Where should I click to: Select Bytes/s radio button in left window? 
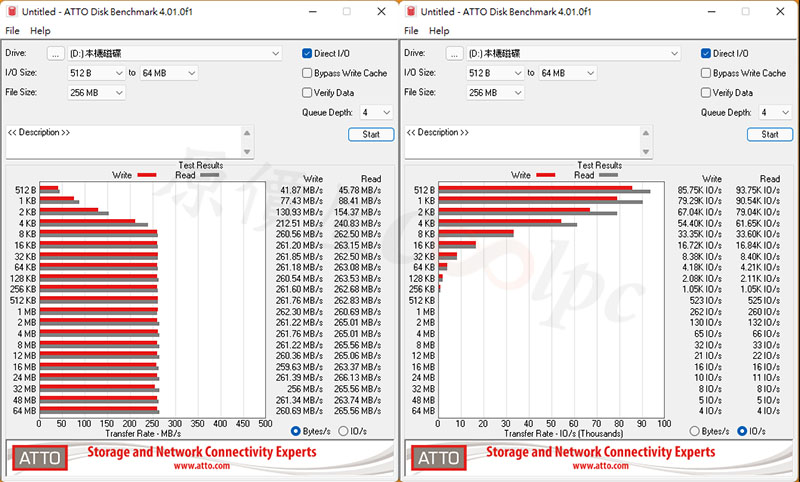pos(295,432)
